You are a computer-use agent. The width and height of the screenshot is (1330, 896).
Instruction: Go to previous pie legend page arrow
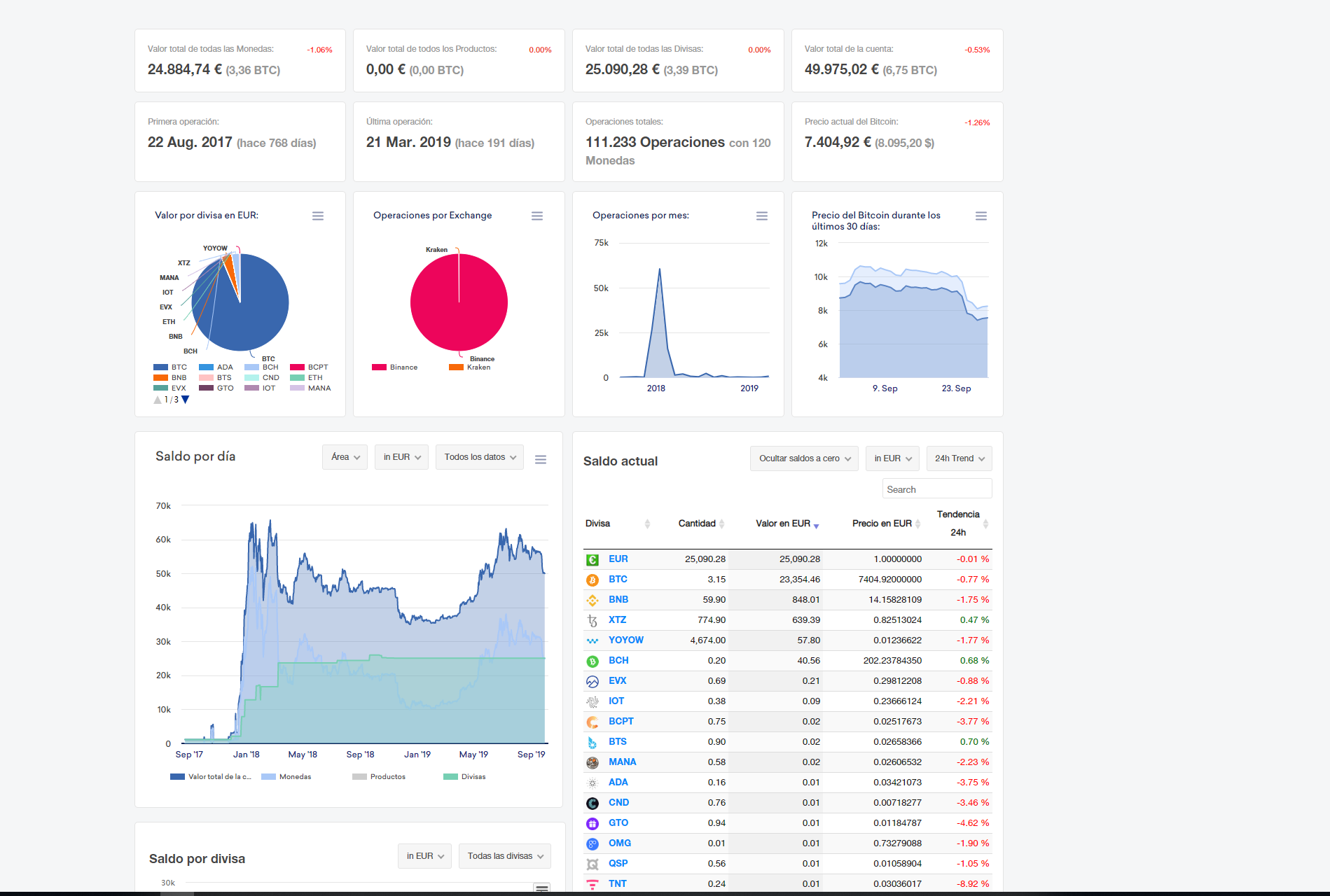[x=158, y=400]
